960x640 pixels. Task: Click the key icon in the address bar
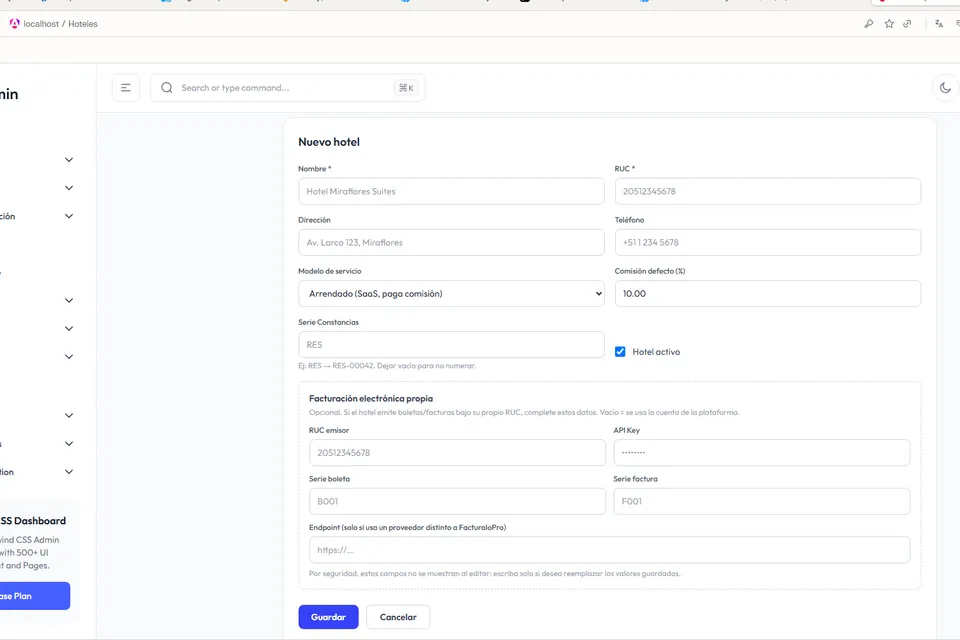tap(869, 24)
